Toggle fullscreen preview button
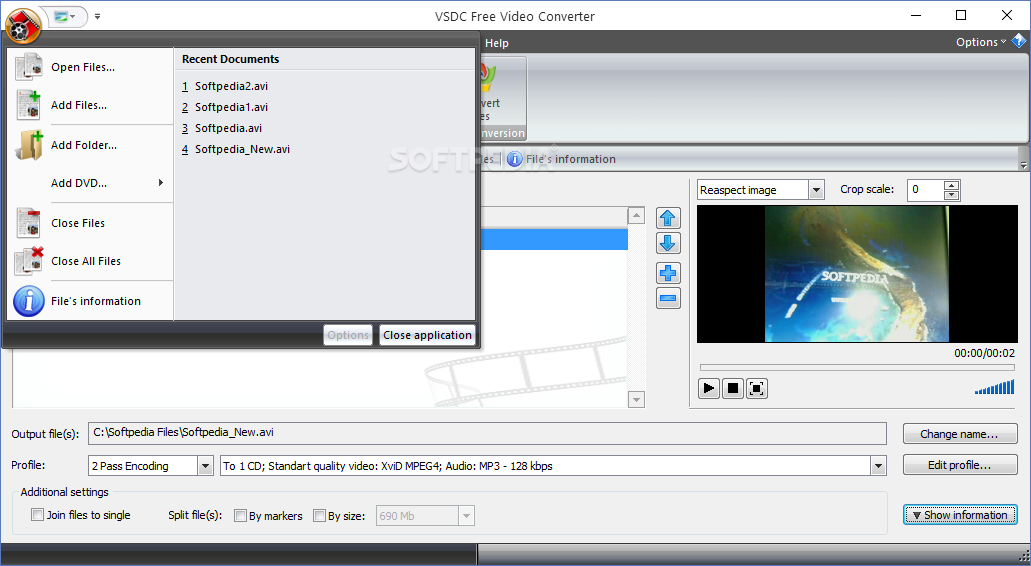1031x566 pixels. 756,389
